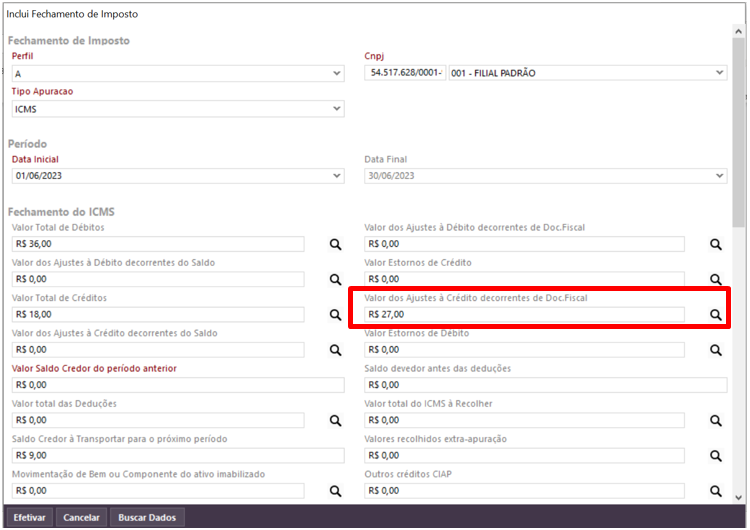750x530 pixels.
Task: Click magnifier for Valor total do ICMS à Recolher
Action: [716, 420]
